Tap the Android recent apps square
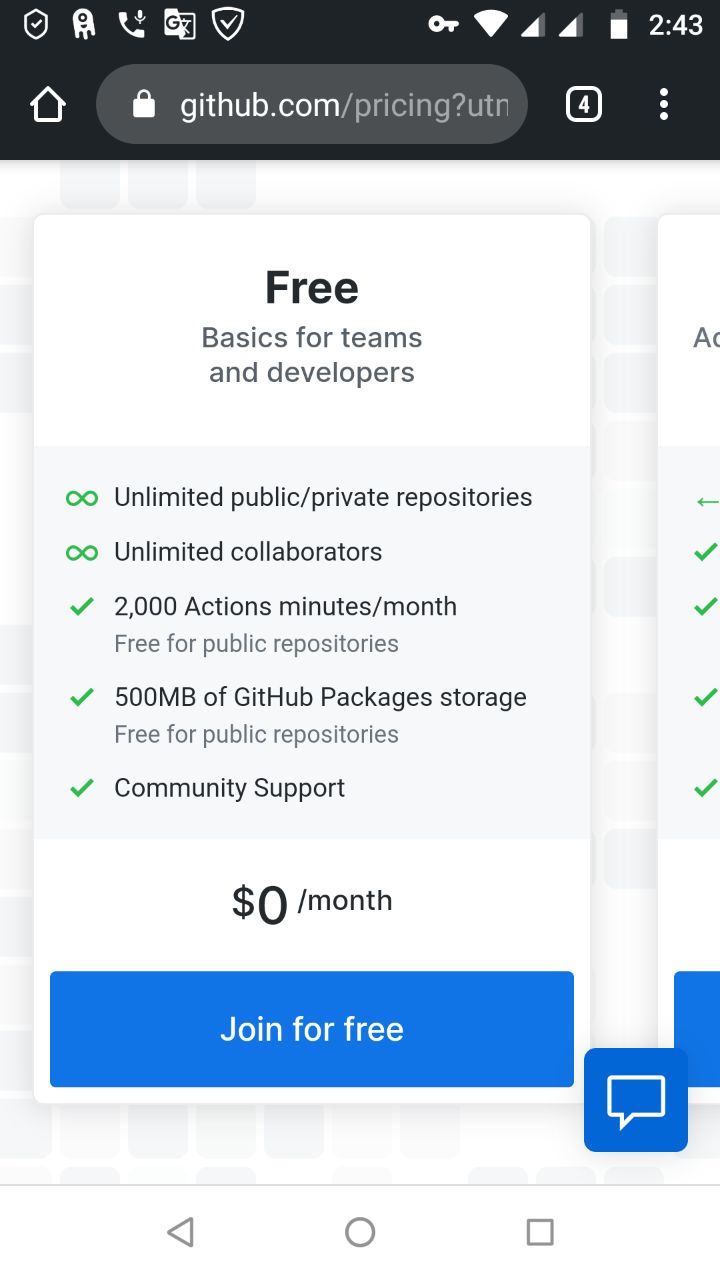The height and width of the screenshot is (1280, 720). point(540,1232)
